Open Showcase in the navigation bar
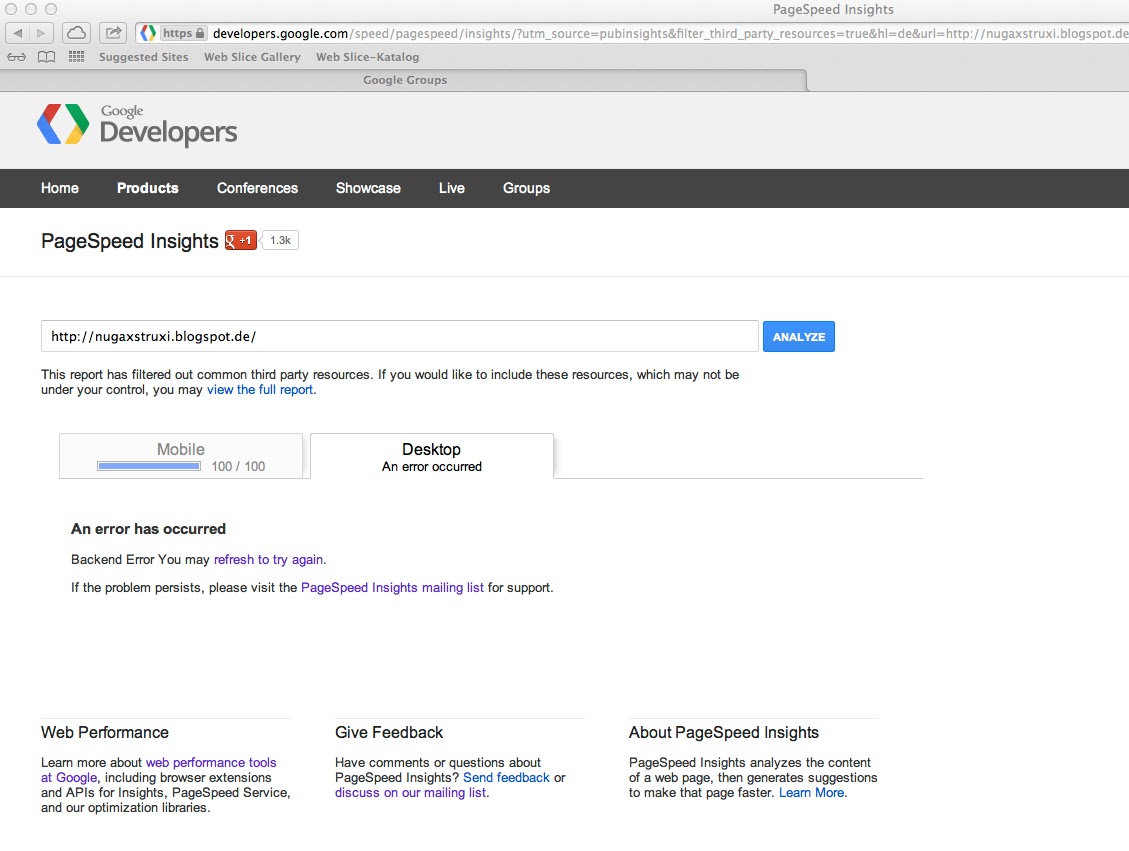Screen dimensions: 1129x851 coord(368,188)
